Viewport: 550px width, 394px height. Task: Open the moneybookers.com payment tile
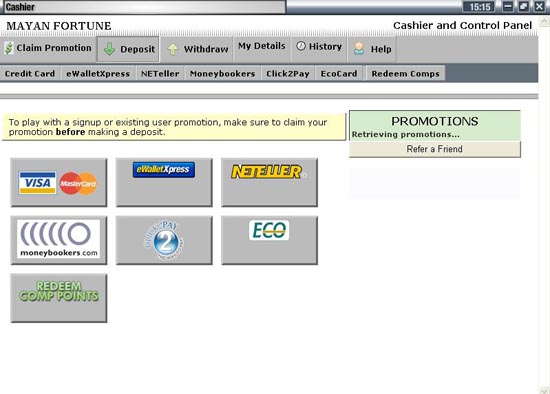[x=59, y=240]
